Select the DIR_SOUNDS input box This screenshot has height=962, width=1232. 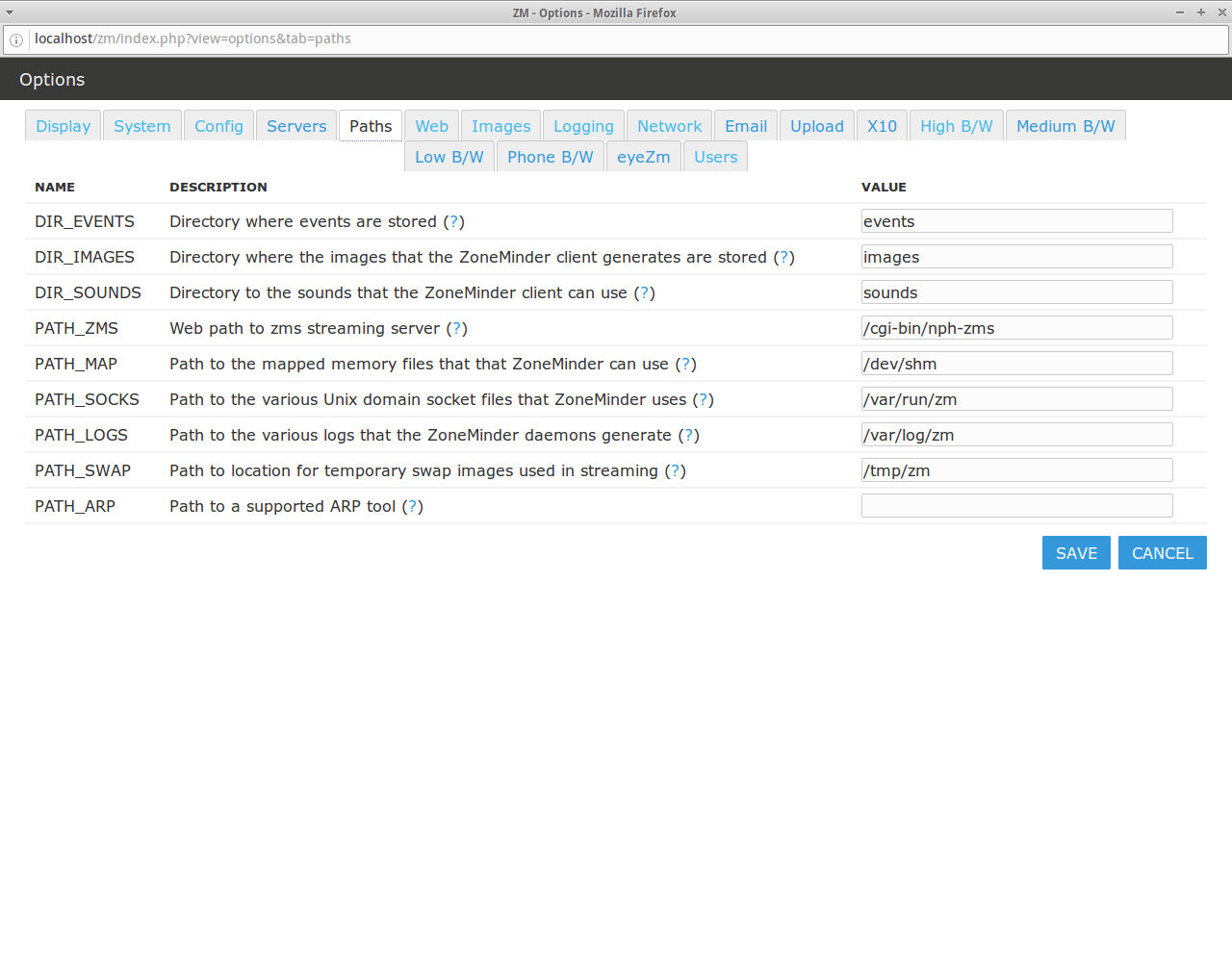point(1017,292)
